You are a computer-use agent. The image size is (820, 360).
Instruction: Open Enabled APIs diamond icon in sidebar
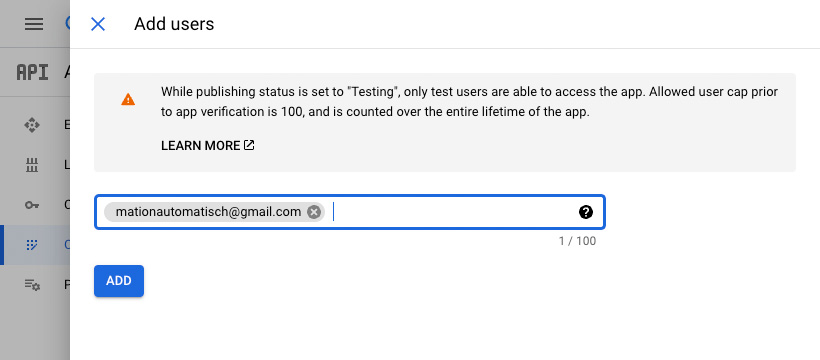[32, 125]
